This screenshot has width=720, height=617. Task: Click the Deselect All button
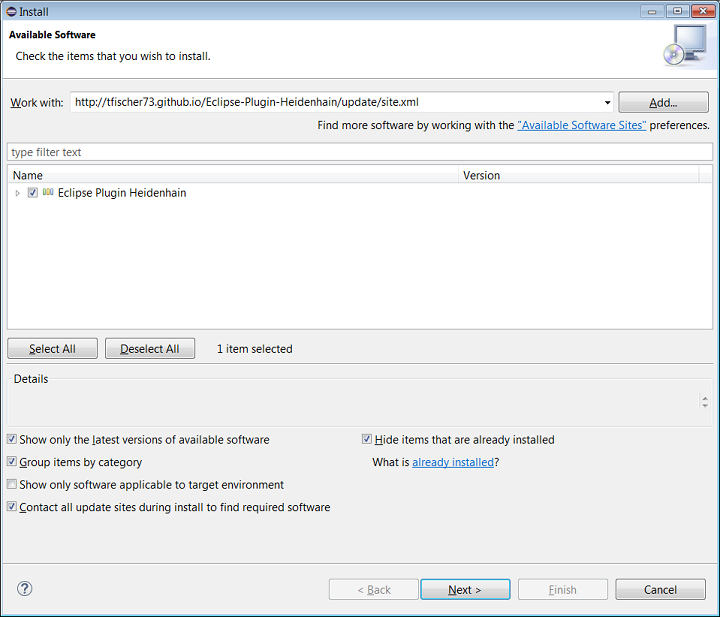[150, 348]
